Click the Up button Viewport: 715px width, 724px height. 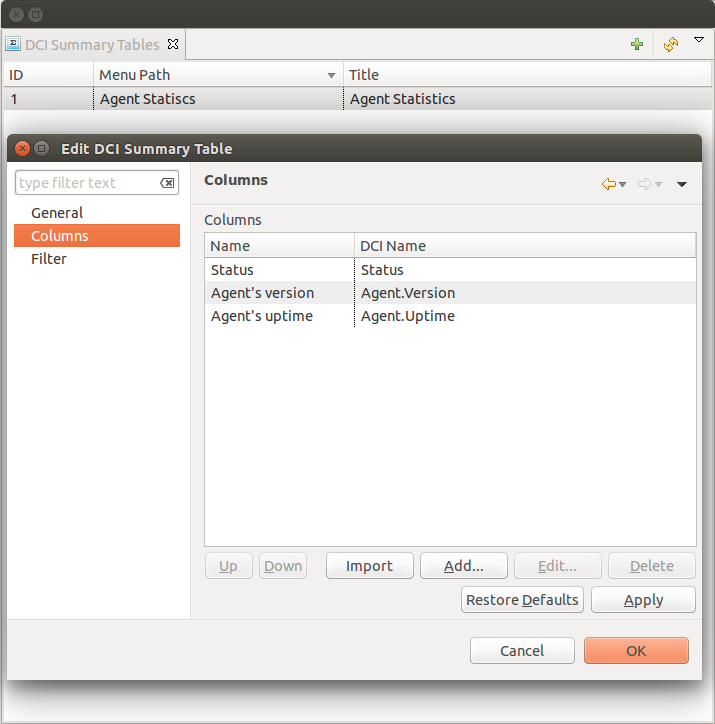(228, 566)
